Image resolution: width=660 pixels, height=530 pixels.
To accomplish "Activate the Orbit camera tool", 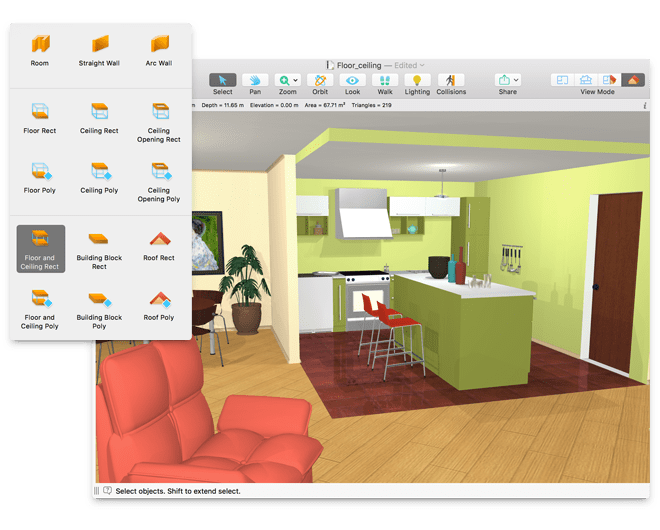I will pyautogui.click(x=320, y=80).
